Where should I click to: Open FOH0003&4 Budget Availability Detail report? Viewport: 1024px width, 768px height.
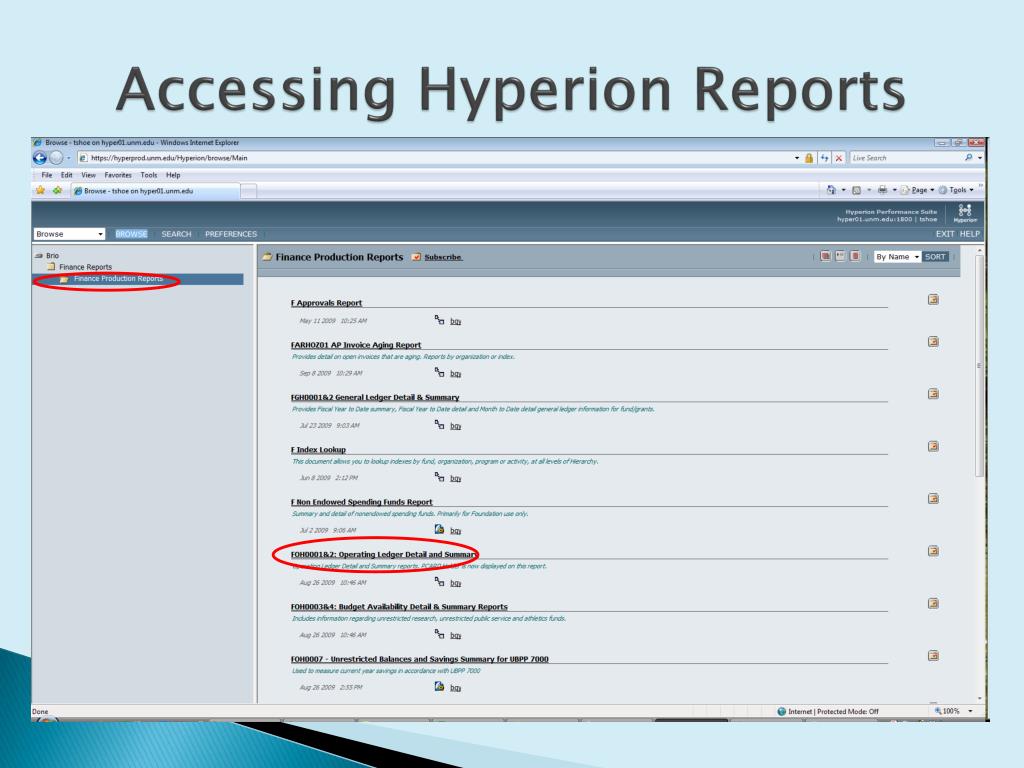pyautogui.click(x=399, y=607)
